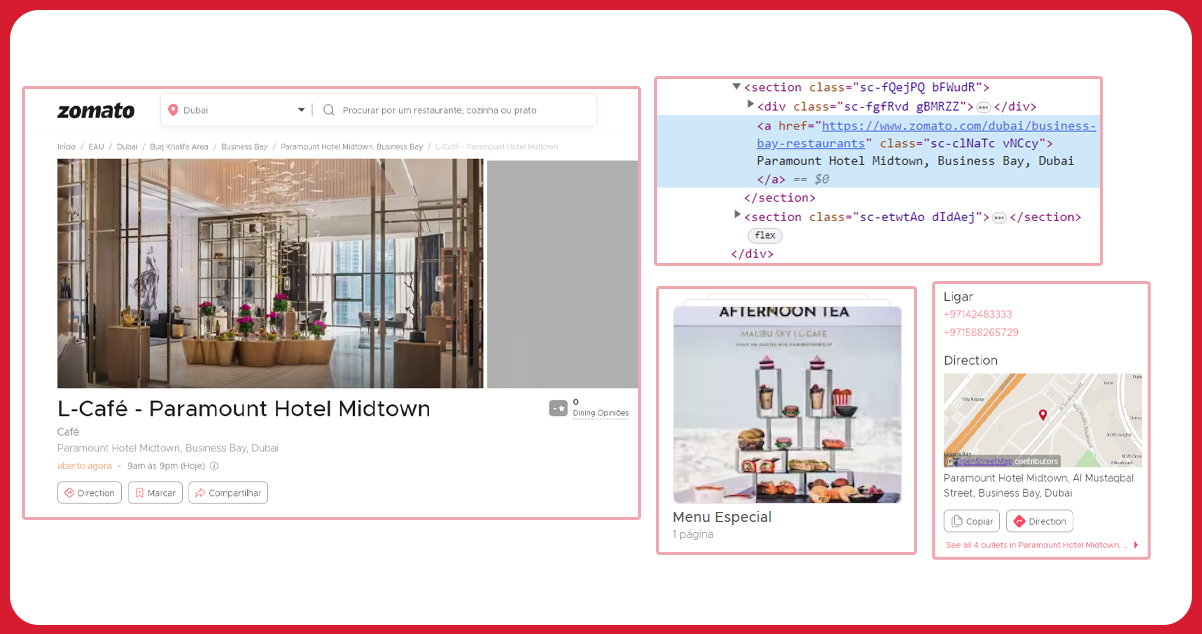The image size is (1202, 634).
Task: Collapse the sc-fQejPQ section node
Action: coord(737,87)
